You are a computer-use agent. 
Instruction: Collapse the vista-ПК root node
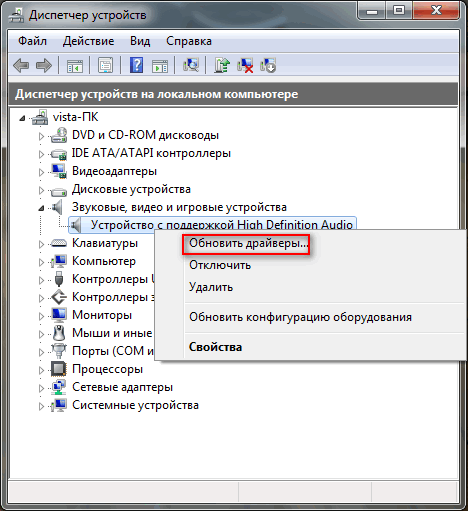click(x=22, y=118)
